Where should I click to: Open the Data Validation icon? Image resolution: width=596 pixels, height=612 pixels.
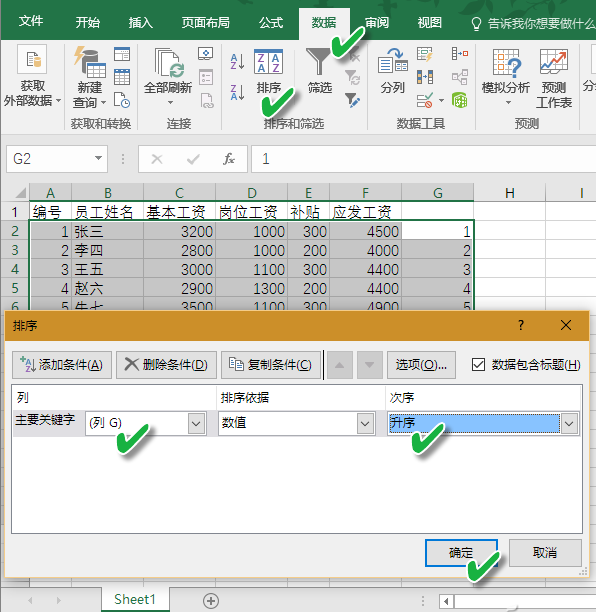coord(425,100)
